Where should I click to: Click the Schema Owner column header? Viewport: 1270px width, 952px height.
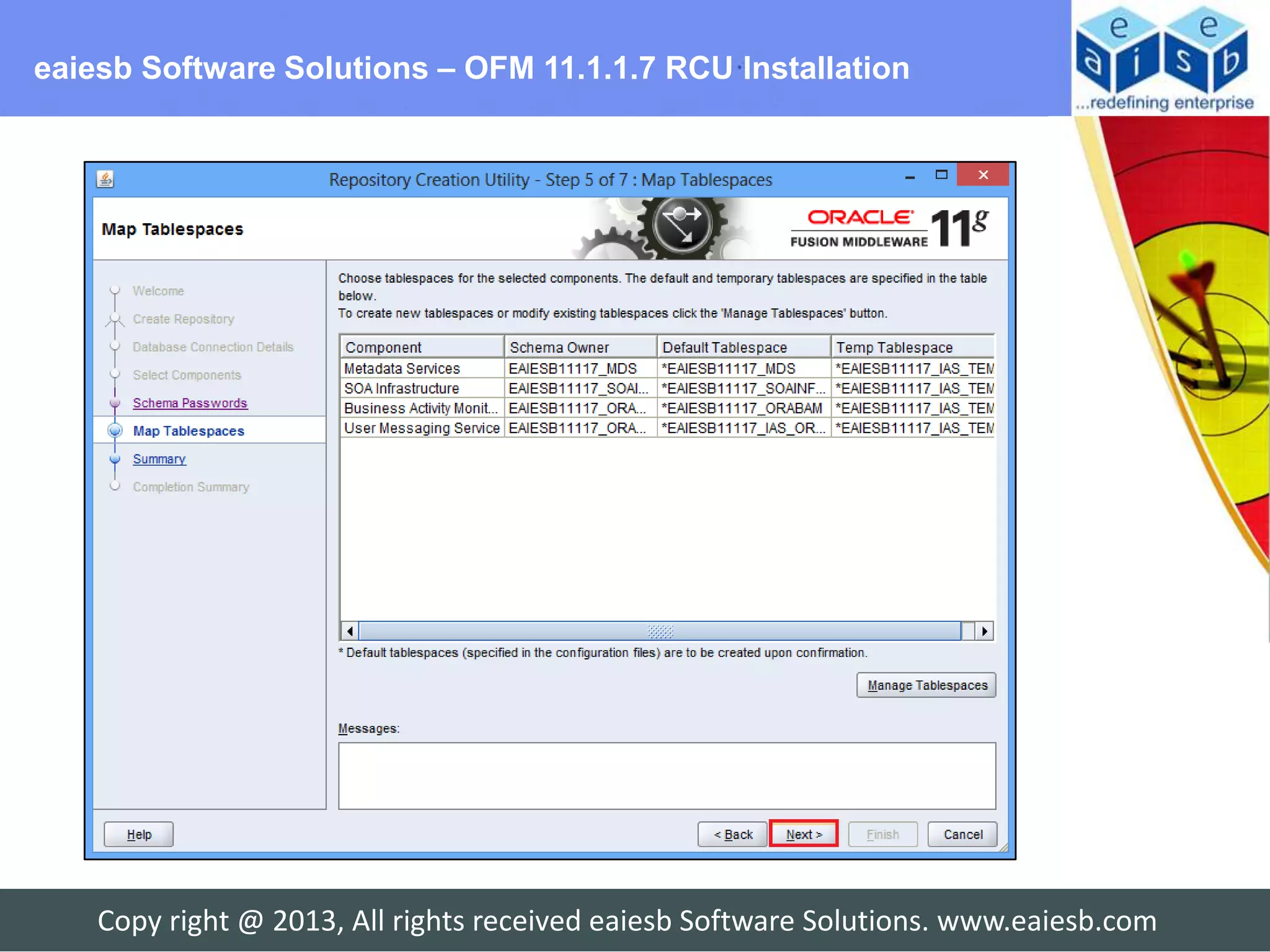point(581,347)
